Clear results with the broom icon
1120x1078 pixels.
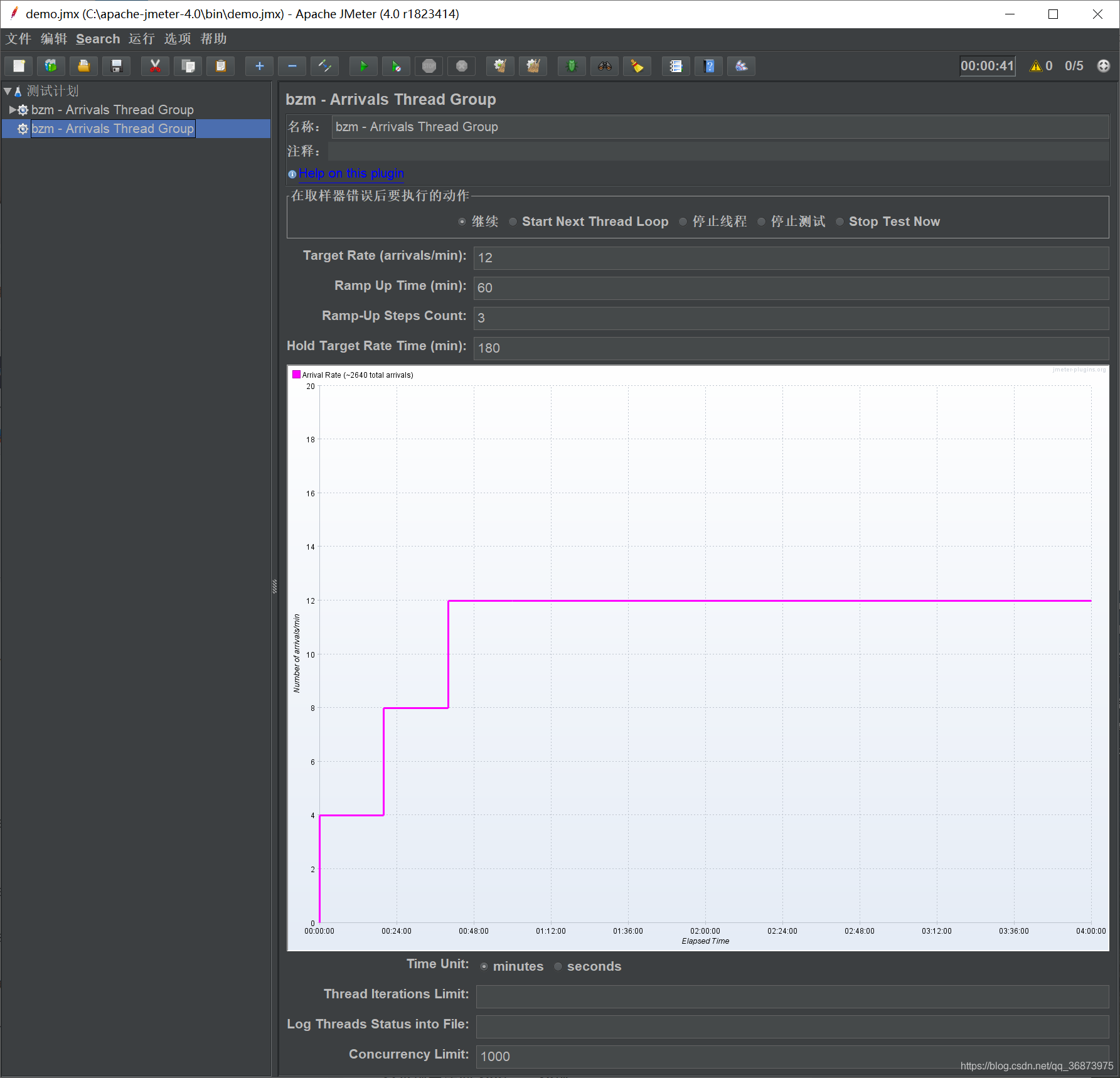tap(500, 66)
